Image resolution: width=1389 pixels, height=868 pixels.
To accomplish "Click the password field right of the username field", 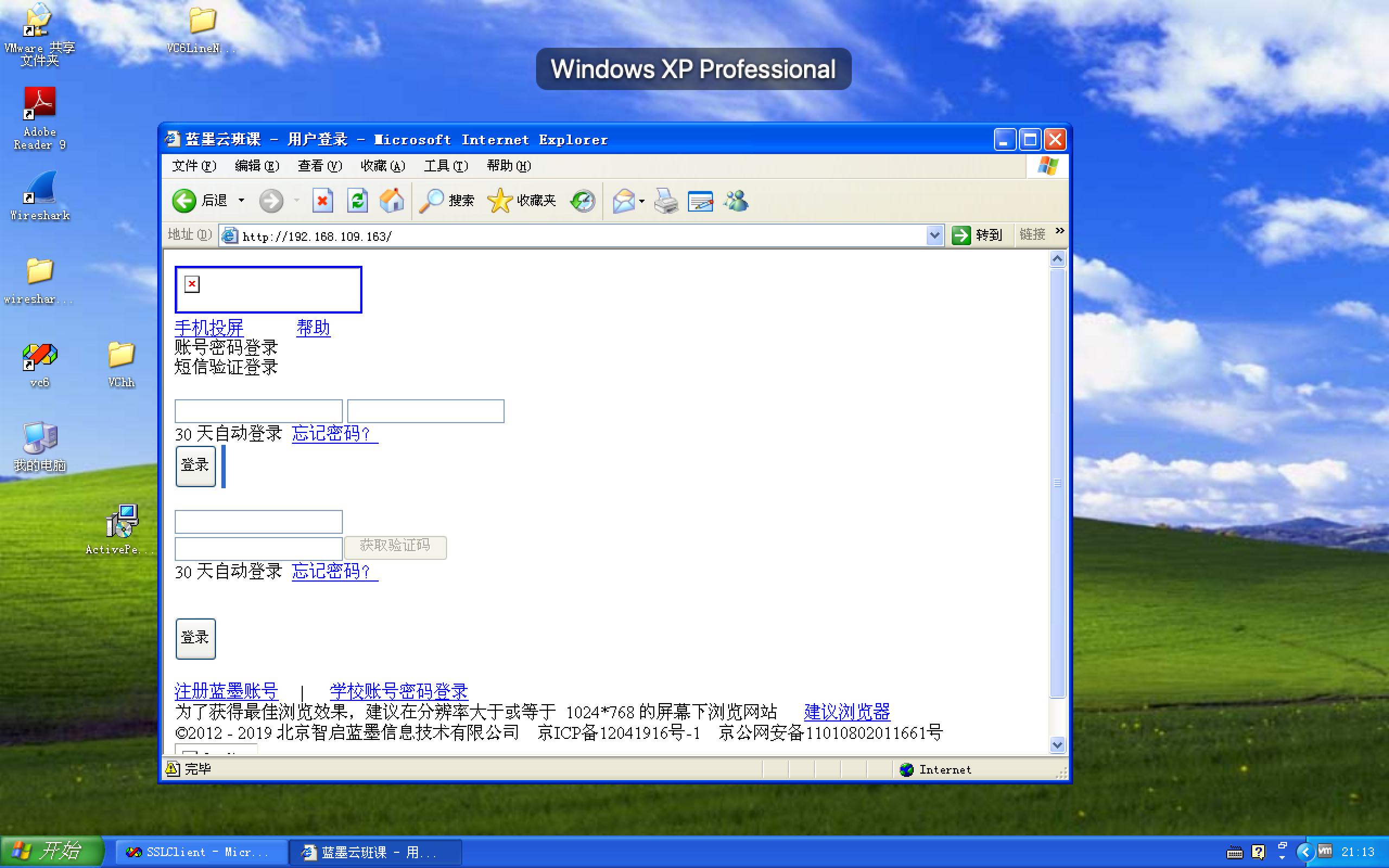I will pos(425,411).
